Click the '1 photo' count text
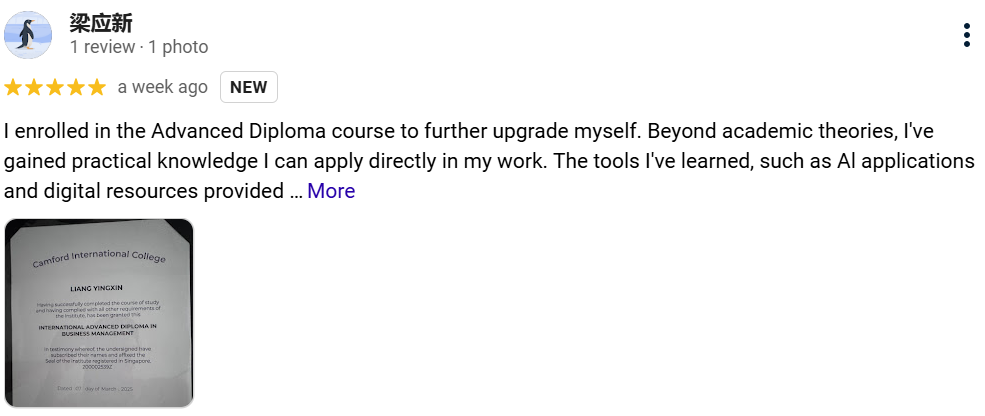Image resolution: width=985 pixels, height=416 pixels. (178, 47)
